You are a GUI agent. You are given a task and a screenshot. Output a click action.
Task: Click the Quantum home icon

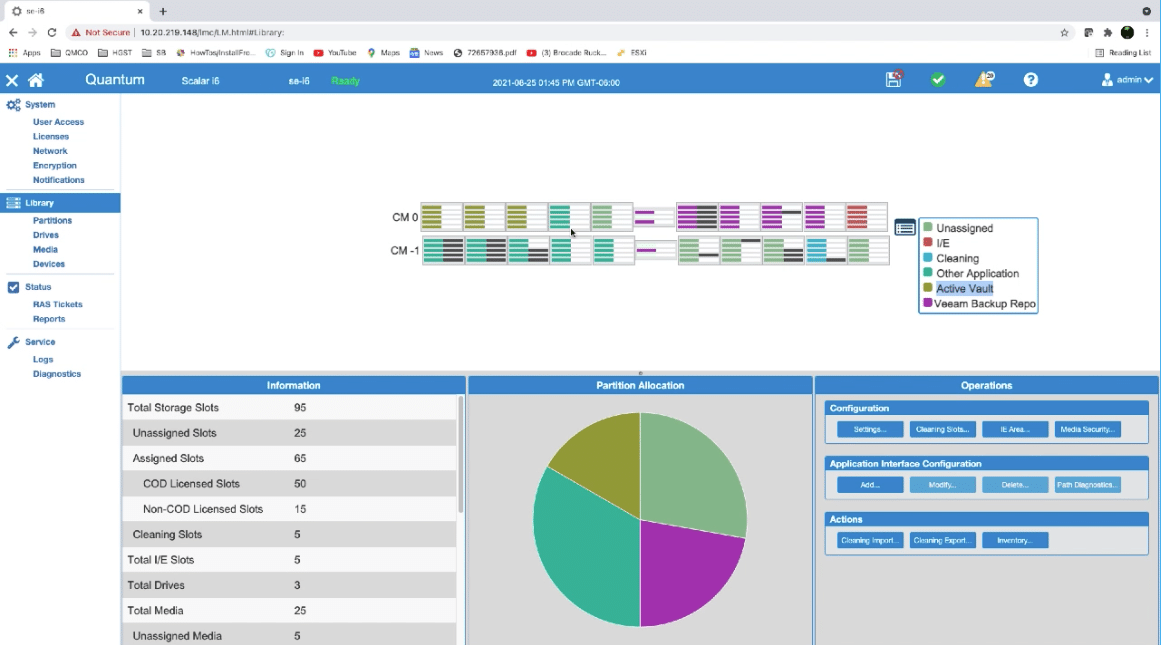coord(36,80)
